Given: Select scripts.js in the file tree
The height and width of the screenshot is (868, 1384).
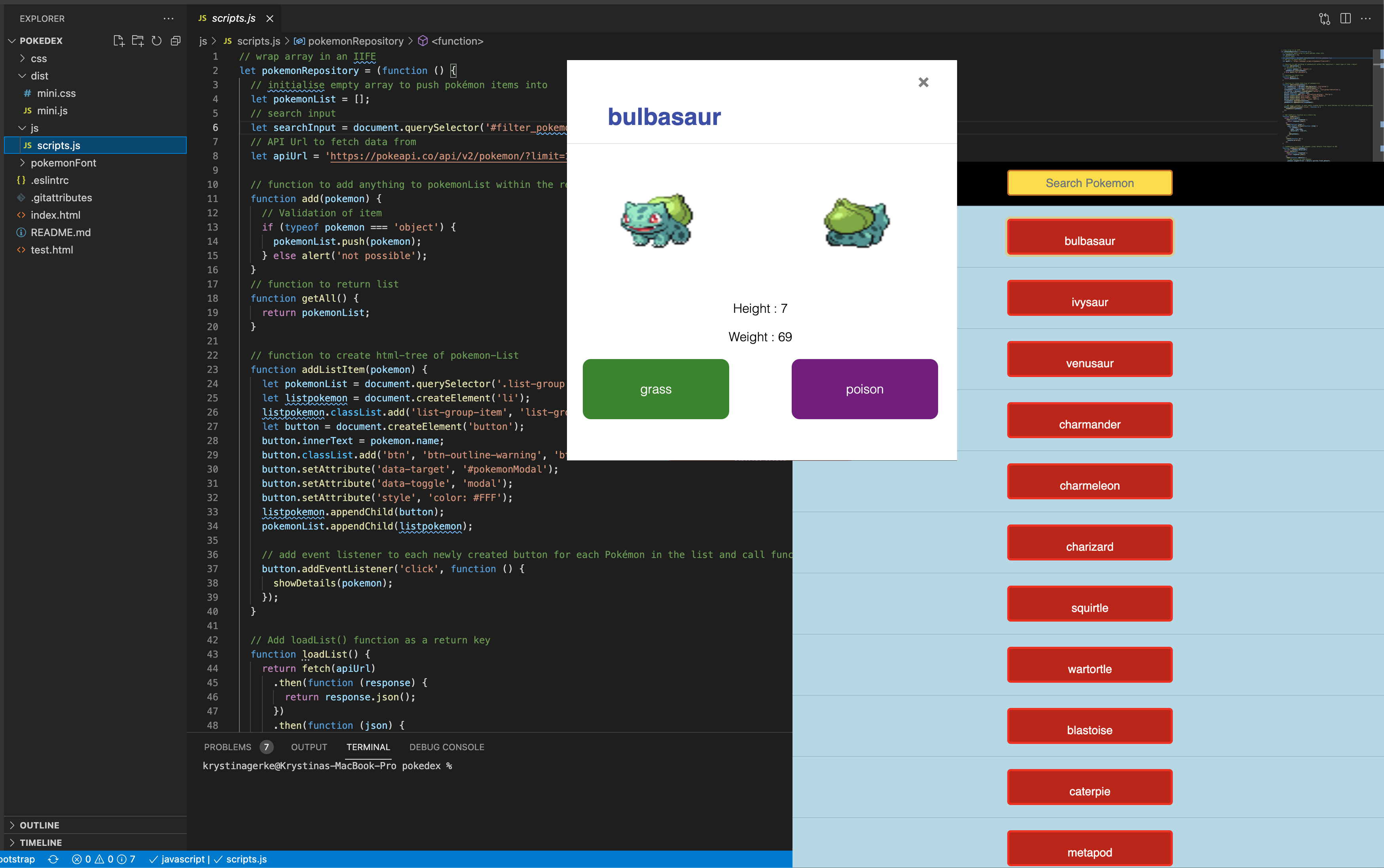Looking at the screenshot, I should pos(95,145).
